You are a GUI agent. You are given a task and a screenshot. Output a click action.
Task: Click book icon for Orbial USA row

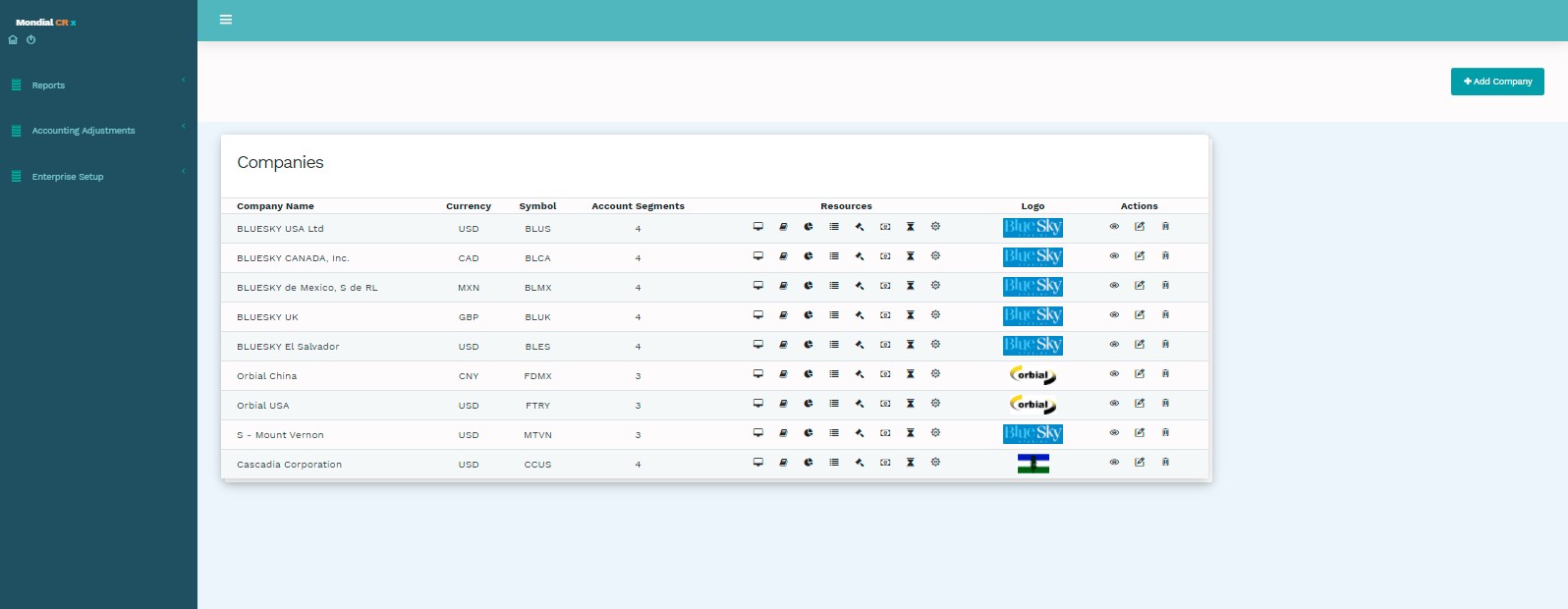coord(783,404)
